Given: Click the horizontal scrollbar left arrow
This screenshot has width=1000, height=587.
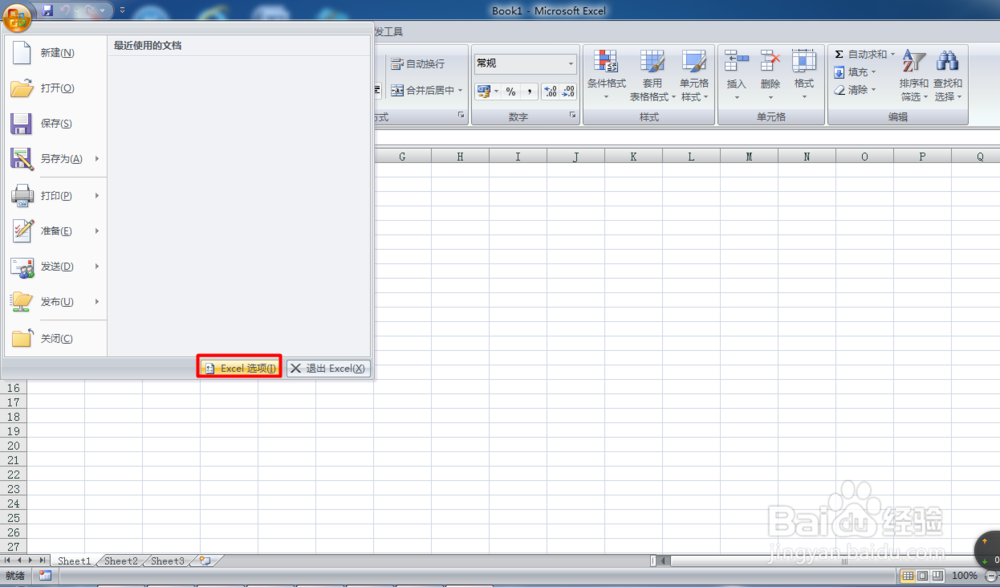Looking at the screenshot, I should coord(664,561).
